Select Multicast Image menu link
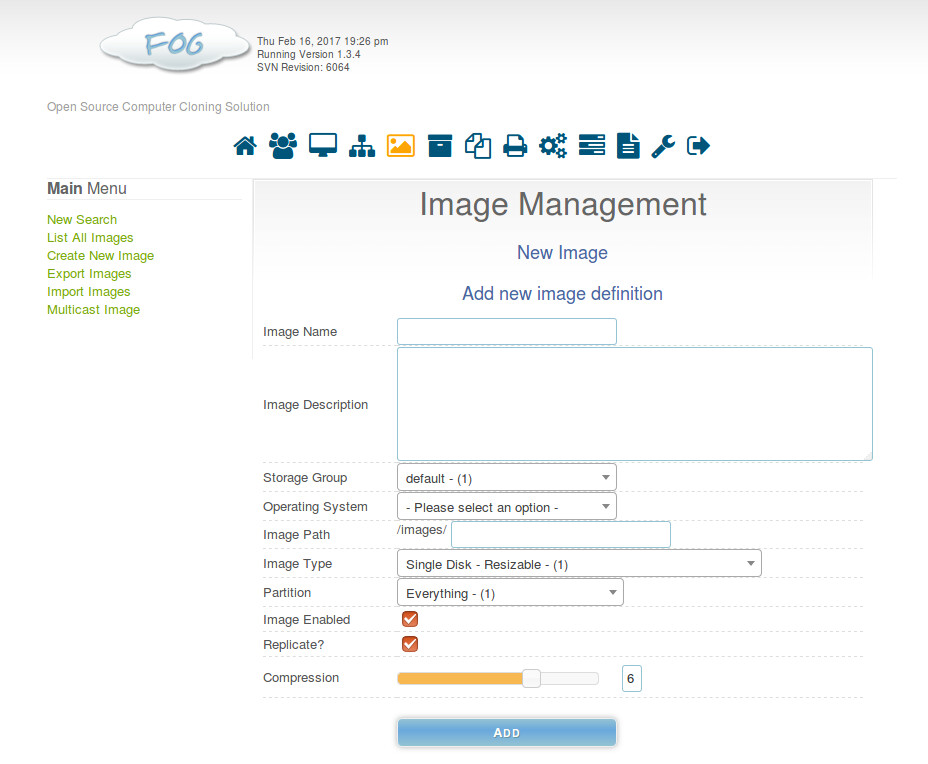The width and height of the screenshot is (928, 764). coord(94,310)
